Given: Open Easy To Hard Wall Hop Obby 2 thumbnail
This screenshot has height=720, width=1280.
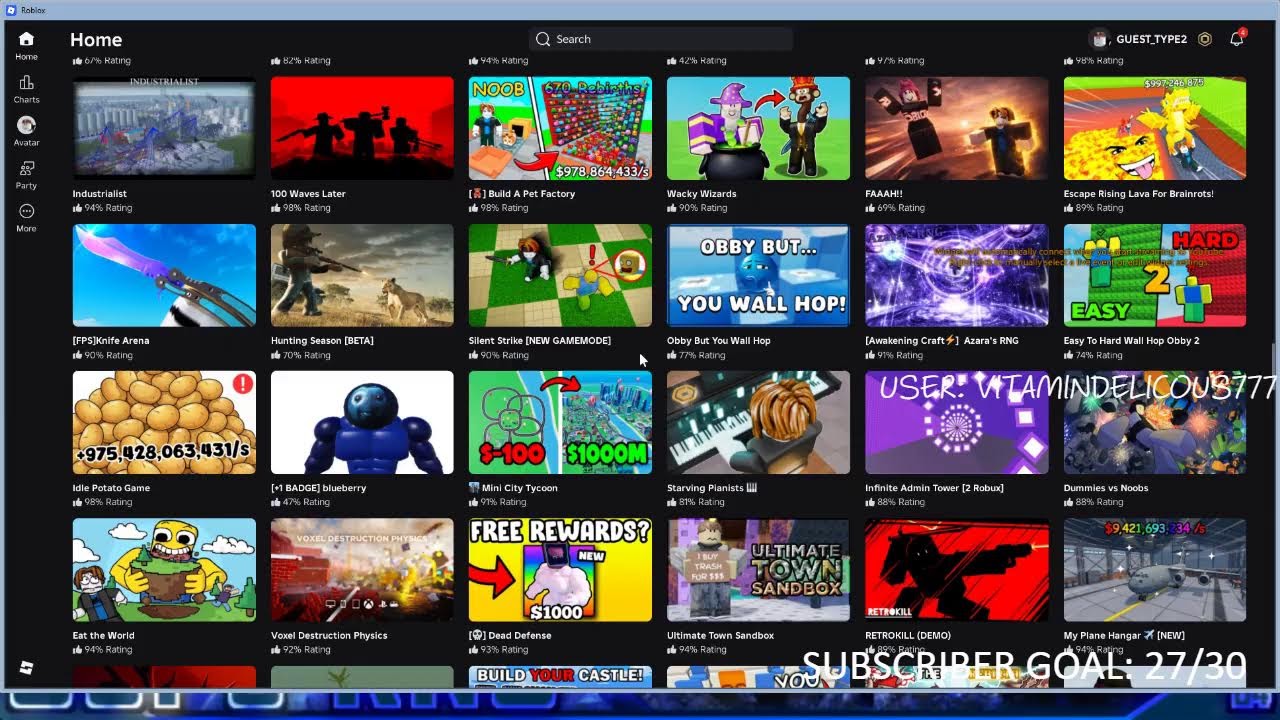Looking at the screenshot, I should 1155,275.
